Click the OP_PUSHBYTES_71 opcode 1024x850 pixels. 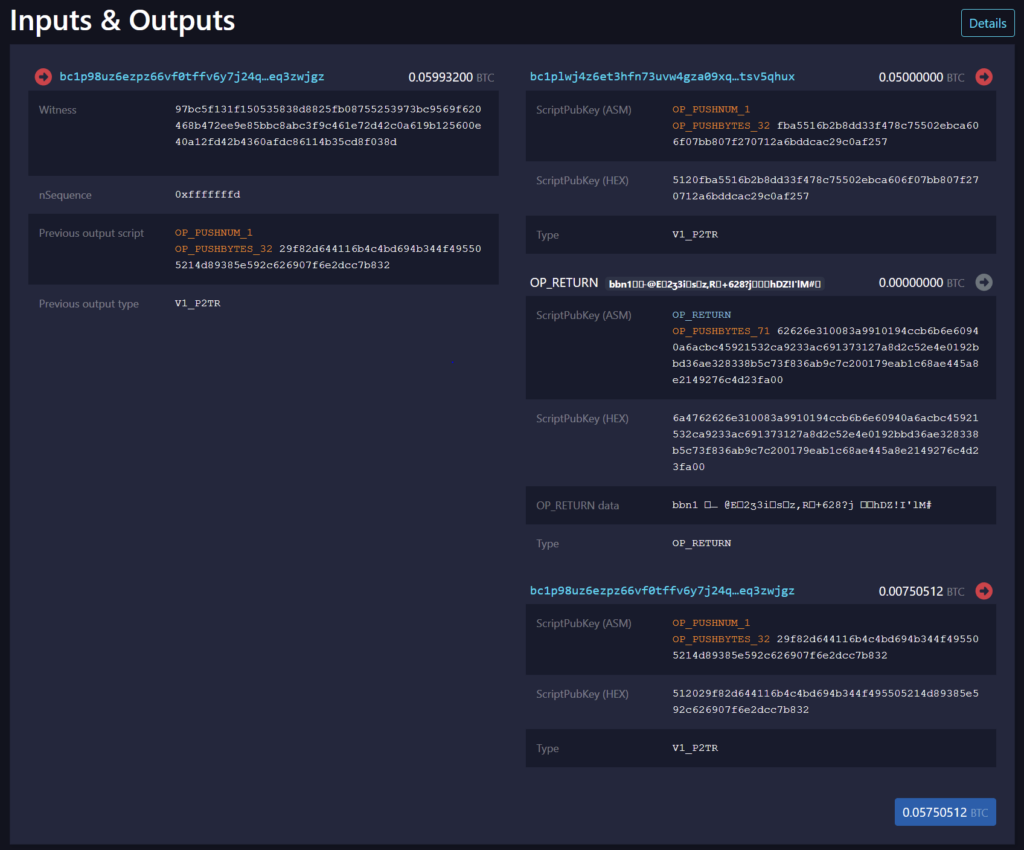(720, 331)
